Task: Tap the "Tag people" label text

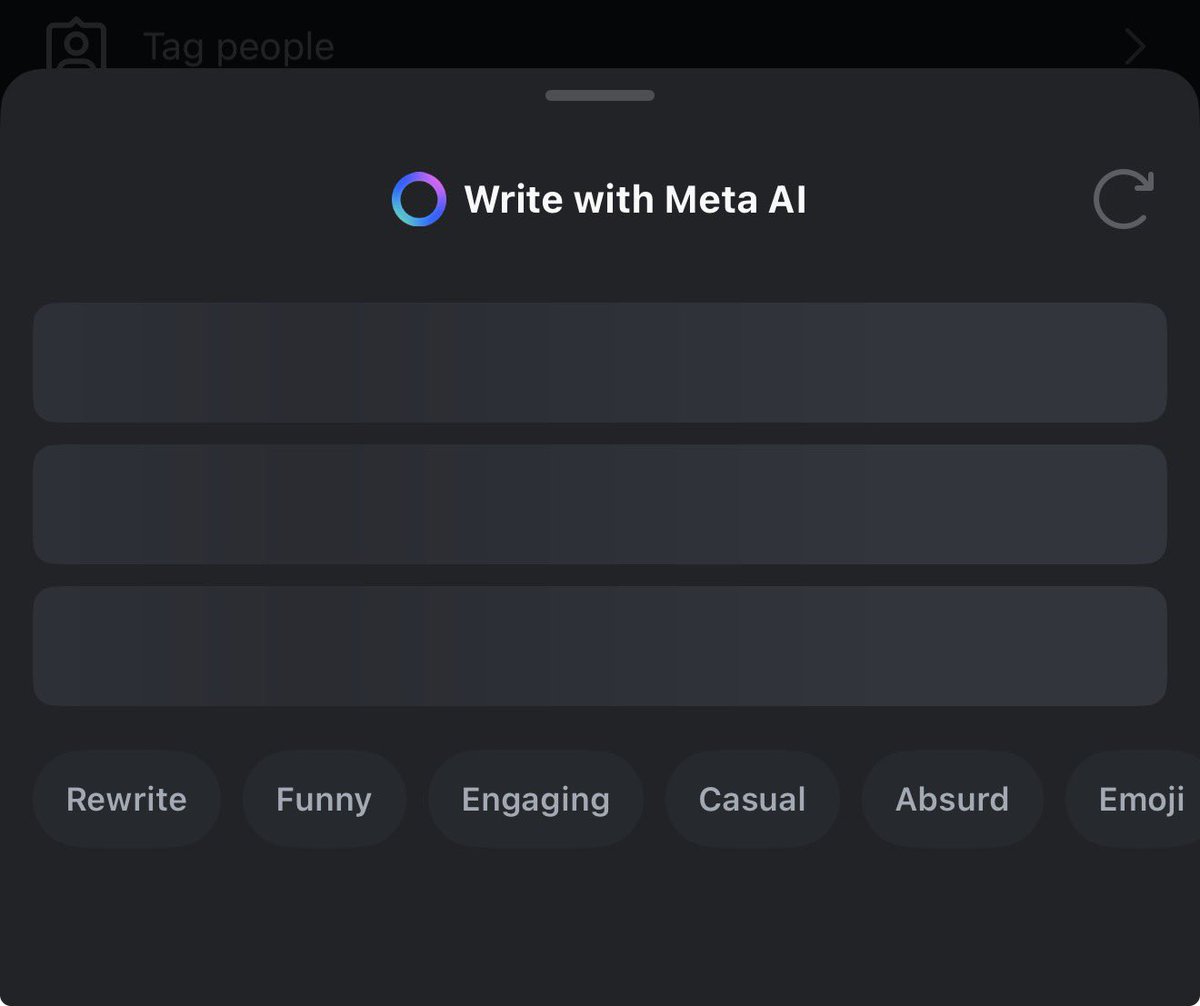Action: 239,47
